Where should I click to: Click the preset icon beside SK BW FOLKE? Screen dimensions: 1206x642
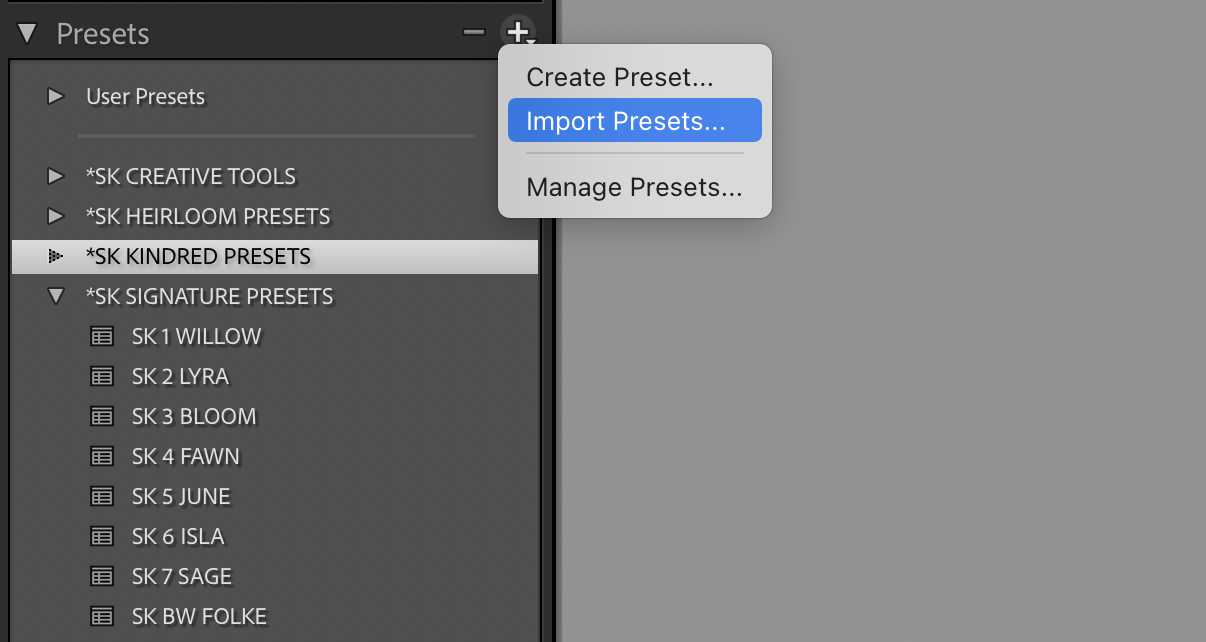click(102, 617)
